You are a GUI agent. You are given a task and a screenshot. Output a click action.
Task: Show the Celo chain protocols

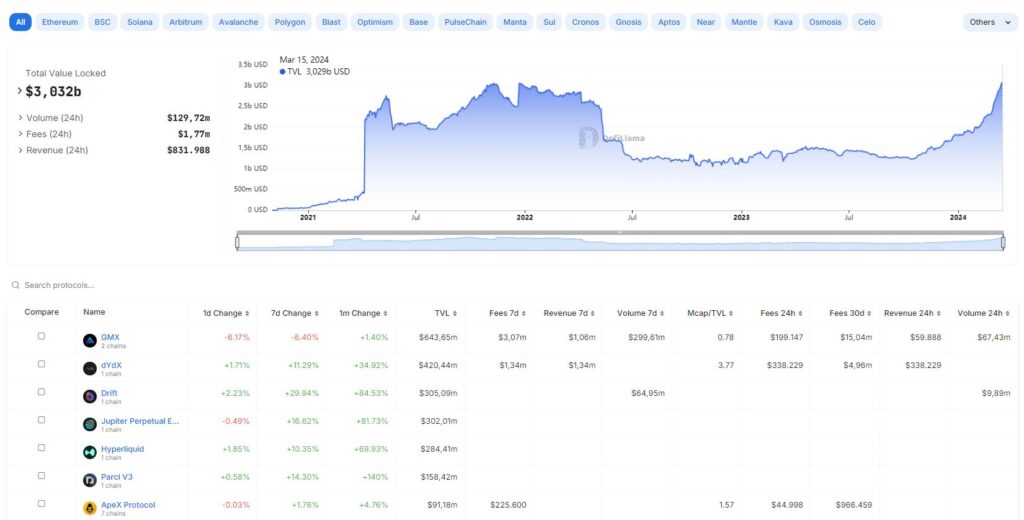(867, 22)
